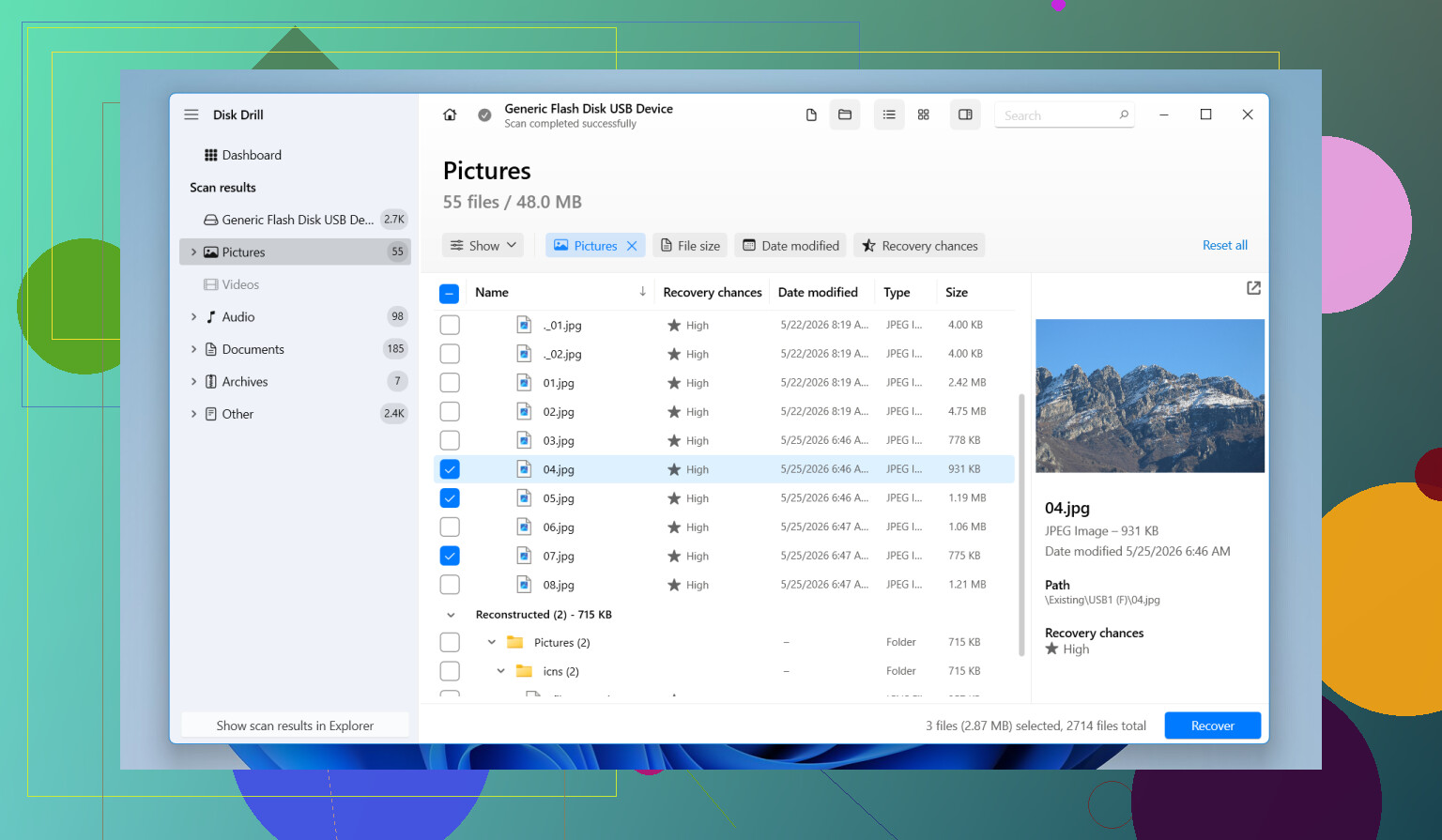Click star icon in 03.jpg row
1442x840 pixels.
(674, 440)
